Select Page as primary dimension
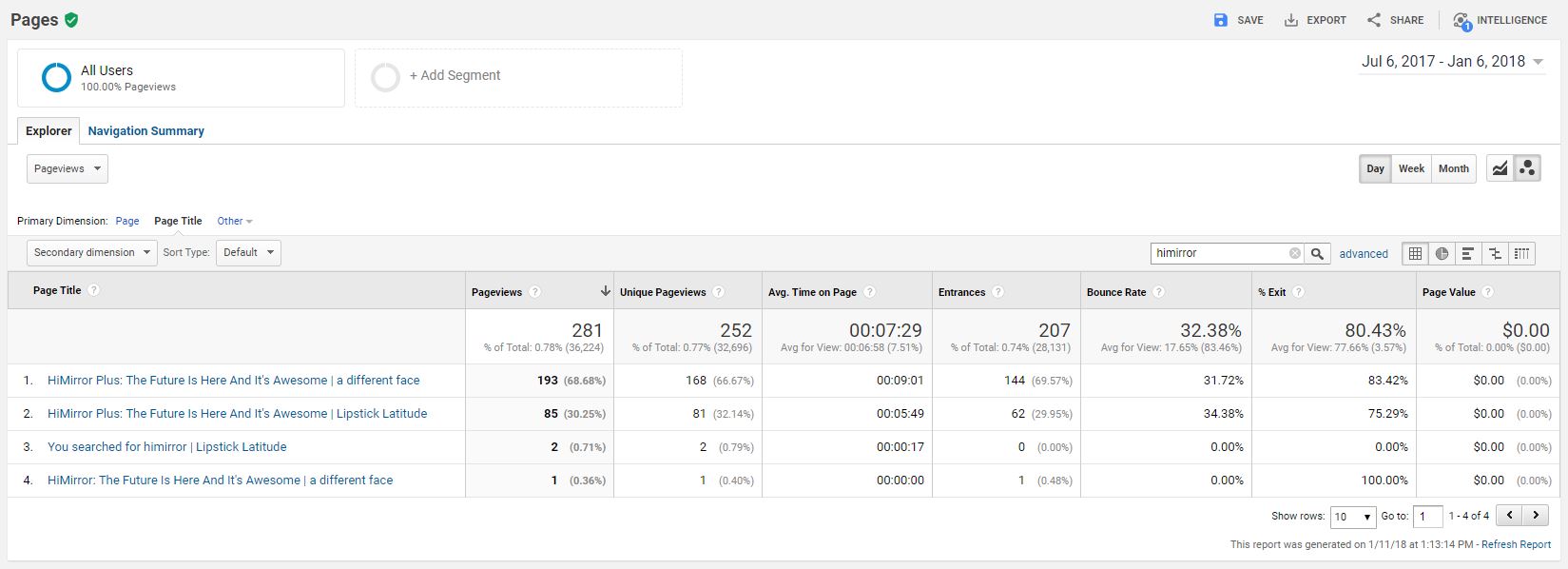This screenshot has height=569, width=1568. (127, 221)
